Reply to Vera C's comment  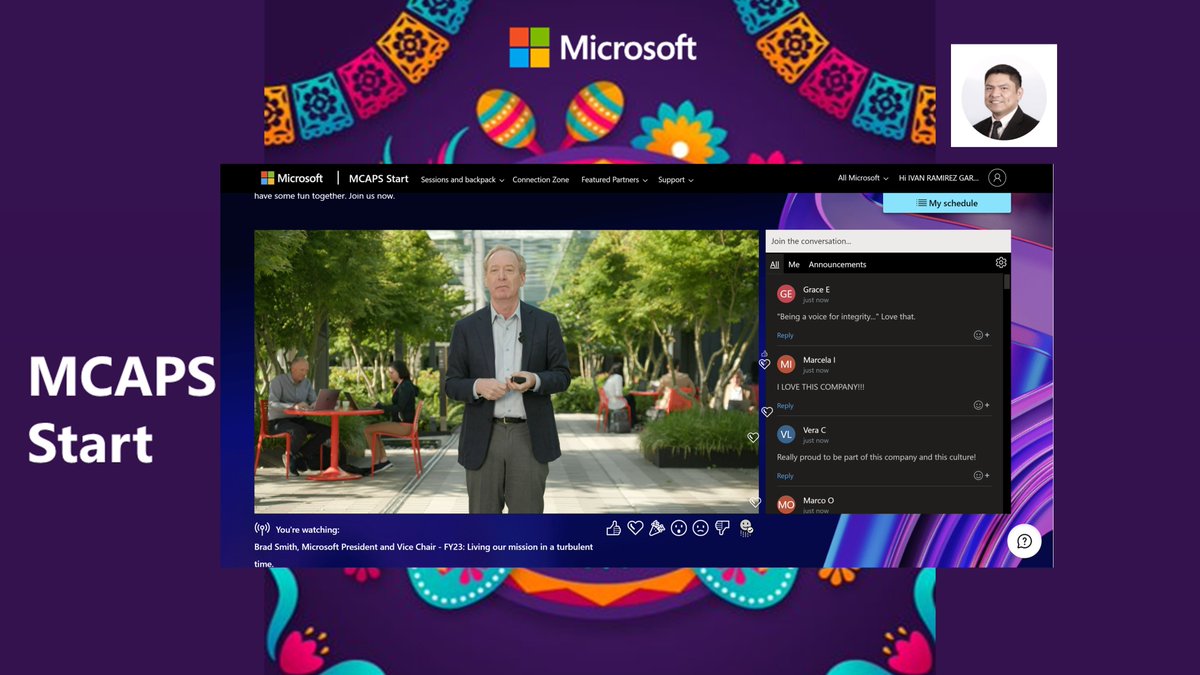click(x=785, y=476)
